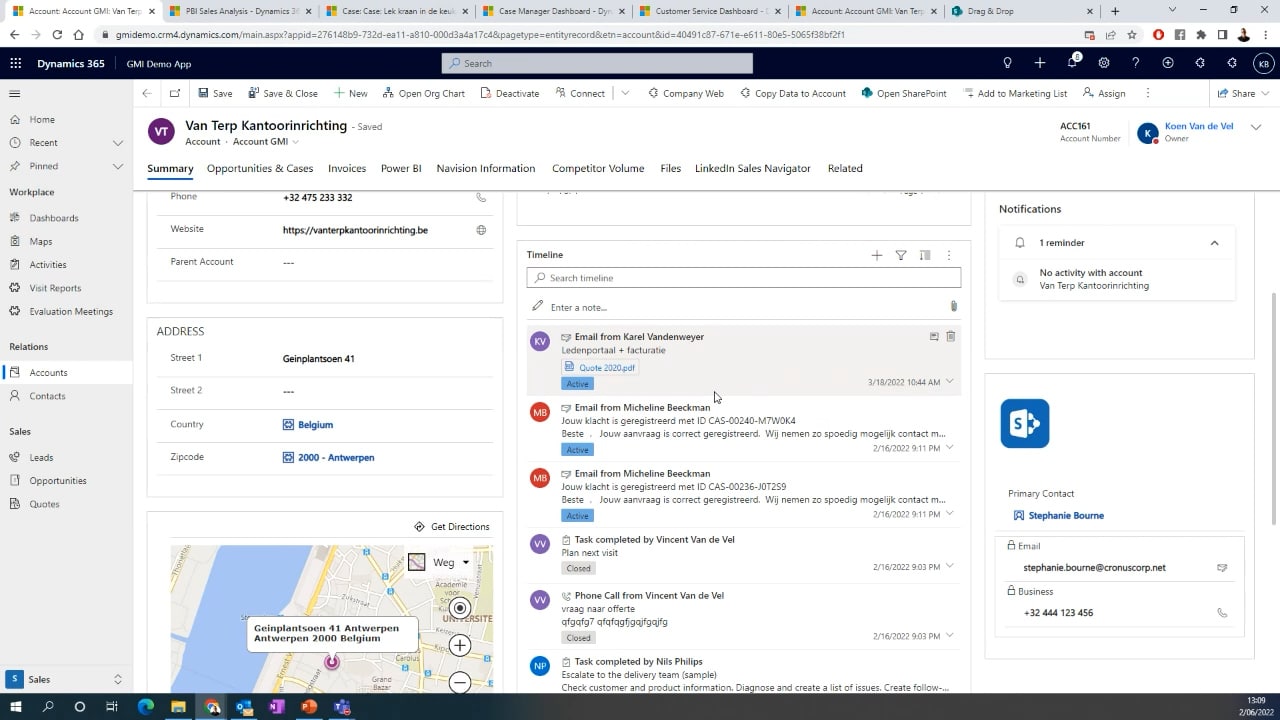
Task: Click the Search timeline field
Action: pyautogui.click(x=744, y=278)
